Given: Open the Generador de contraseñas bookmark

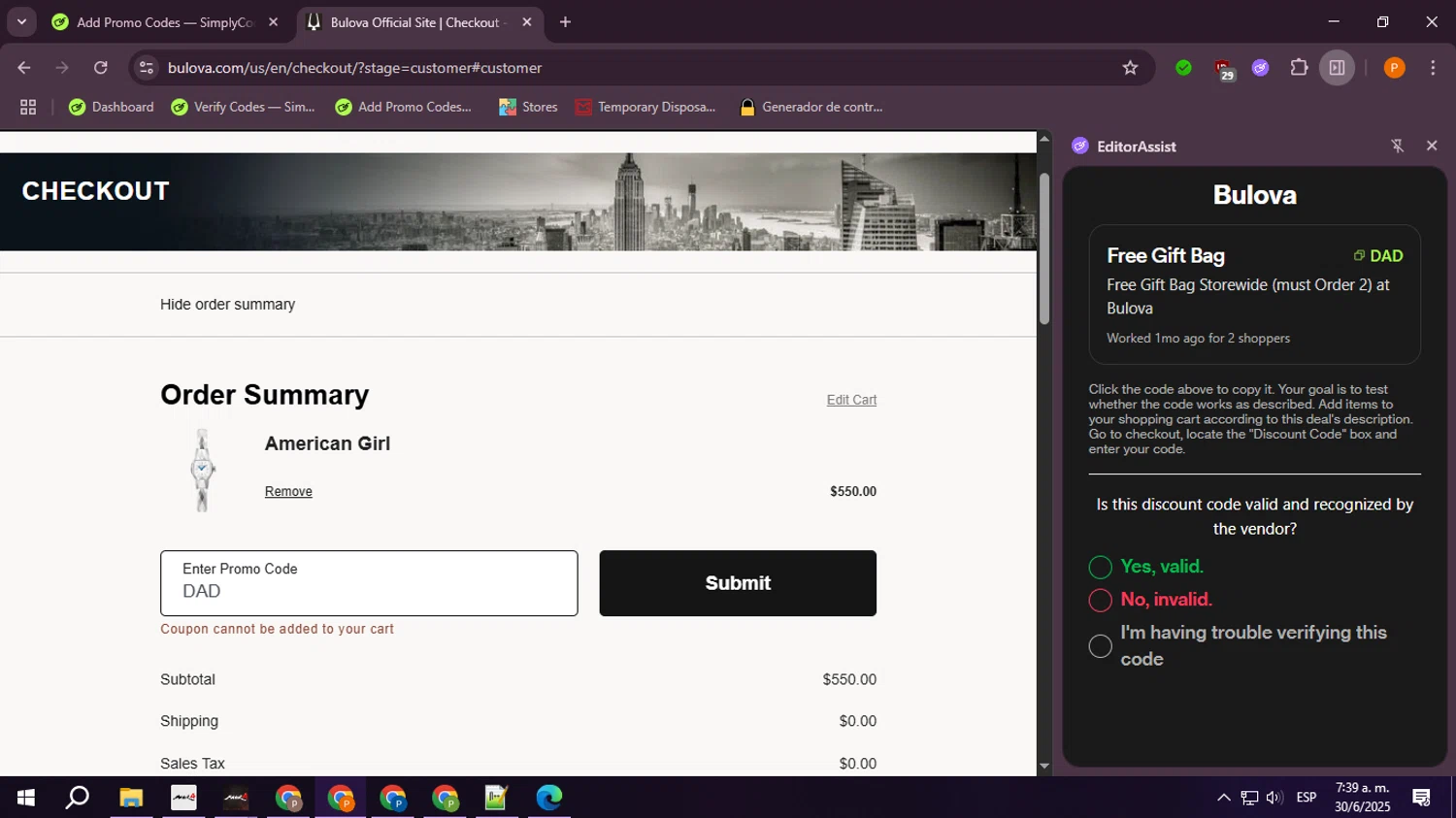Looking at the screenshot, I should click(x=811, y=107).
